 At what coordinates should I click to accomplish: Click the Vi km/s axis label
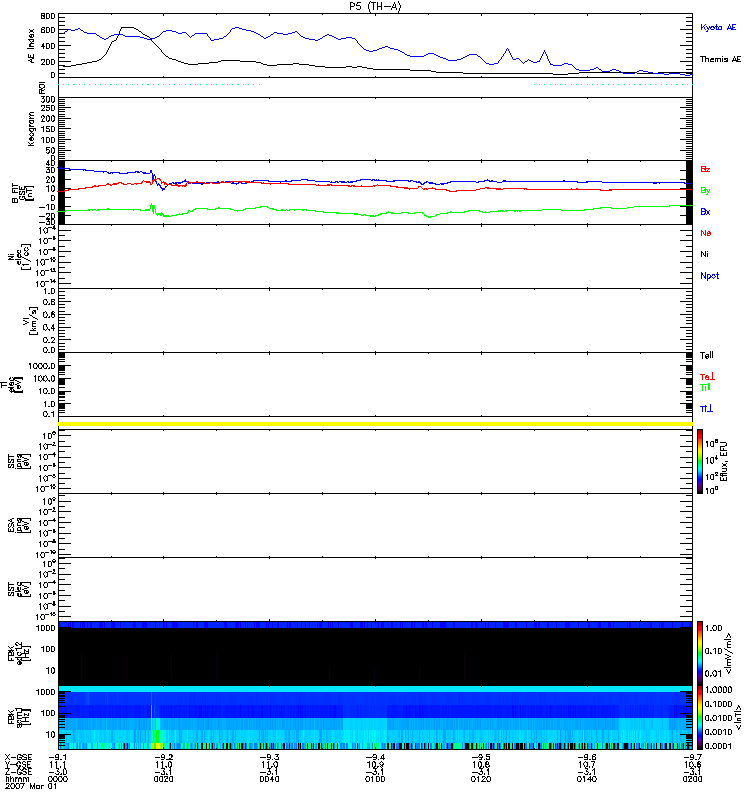point(30,320)
